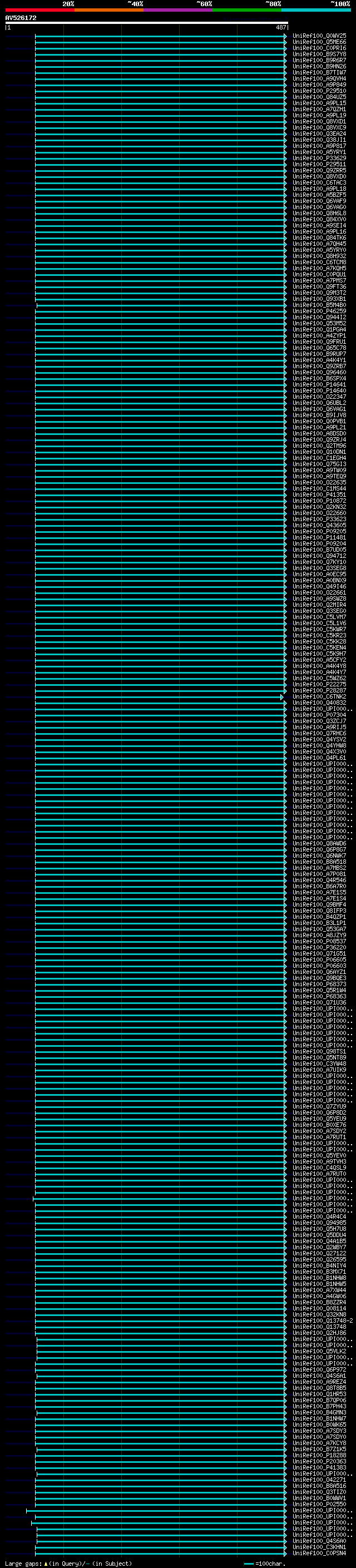The image size is (356, 1568).
Task: Select the UniRef100_Q43605 label
Action: (319, 525)
